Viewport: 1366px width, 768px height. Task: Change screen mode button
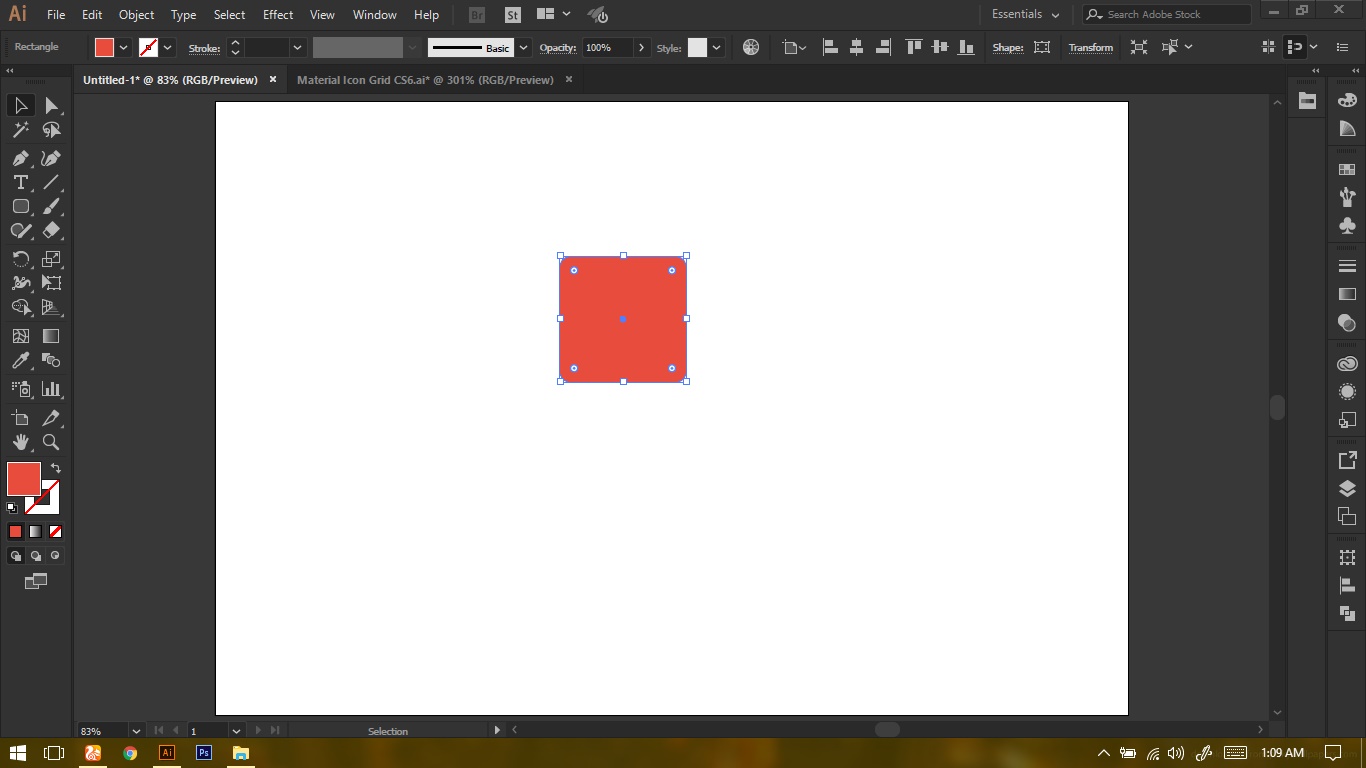coord(35,581)
